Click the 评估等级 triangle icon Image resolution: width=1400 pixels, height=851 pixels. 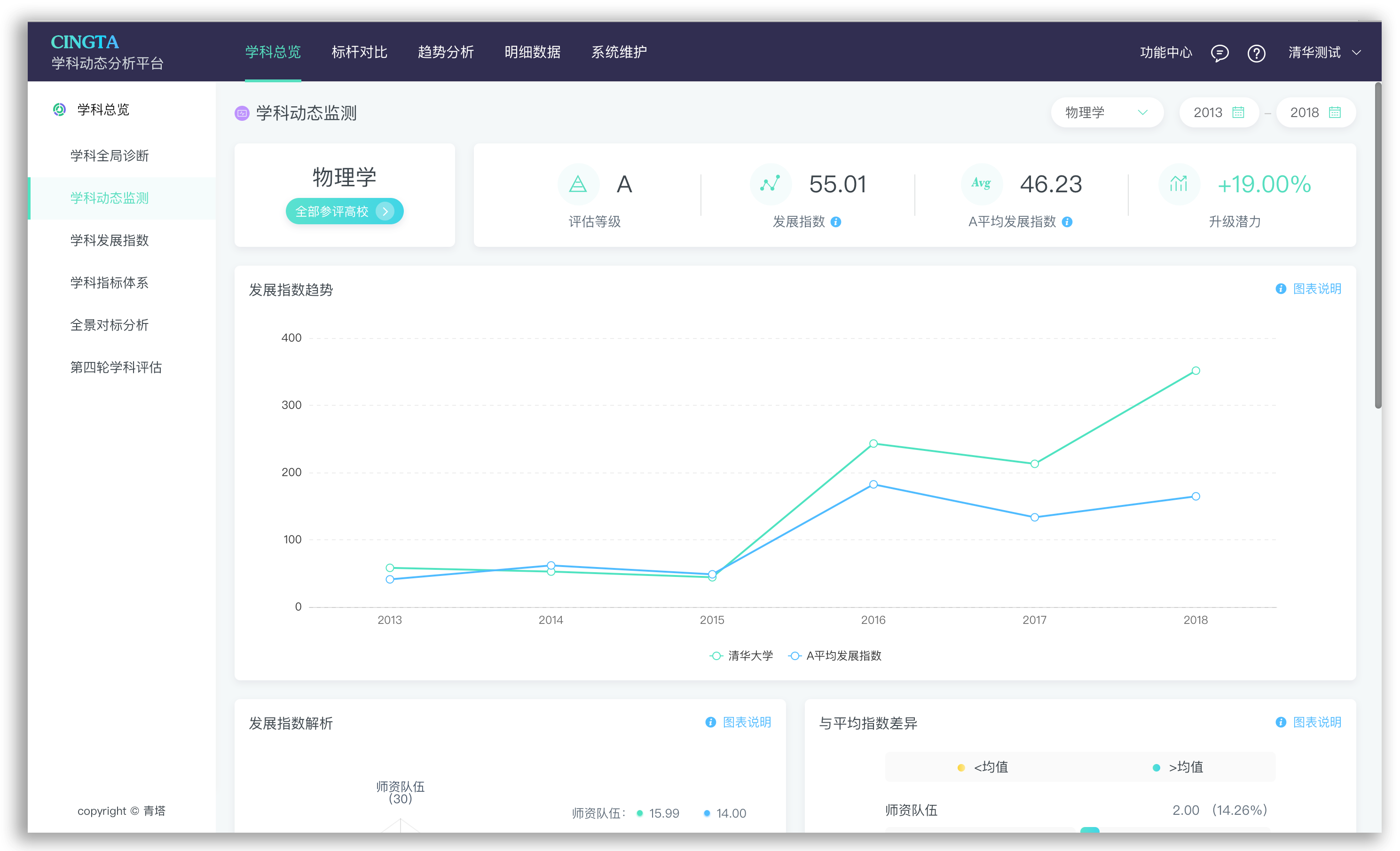(578, 184)
